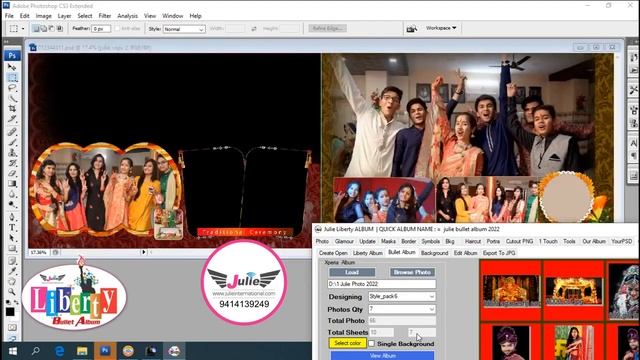Click New selection mode icon
The height and width of the screenshot is (360, 640).
click(36, 29)
